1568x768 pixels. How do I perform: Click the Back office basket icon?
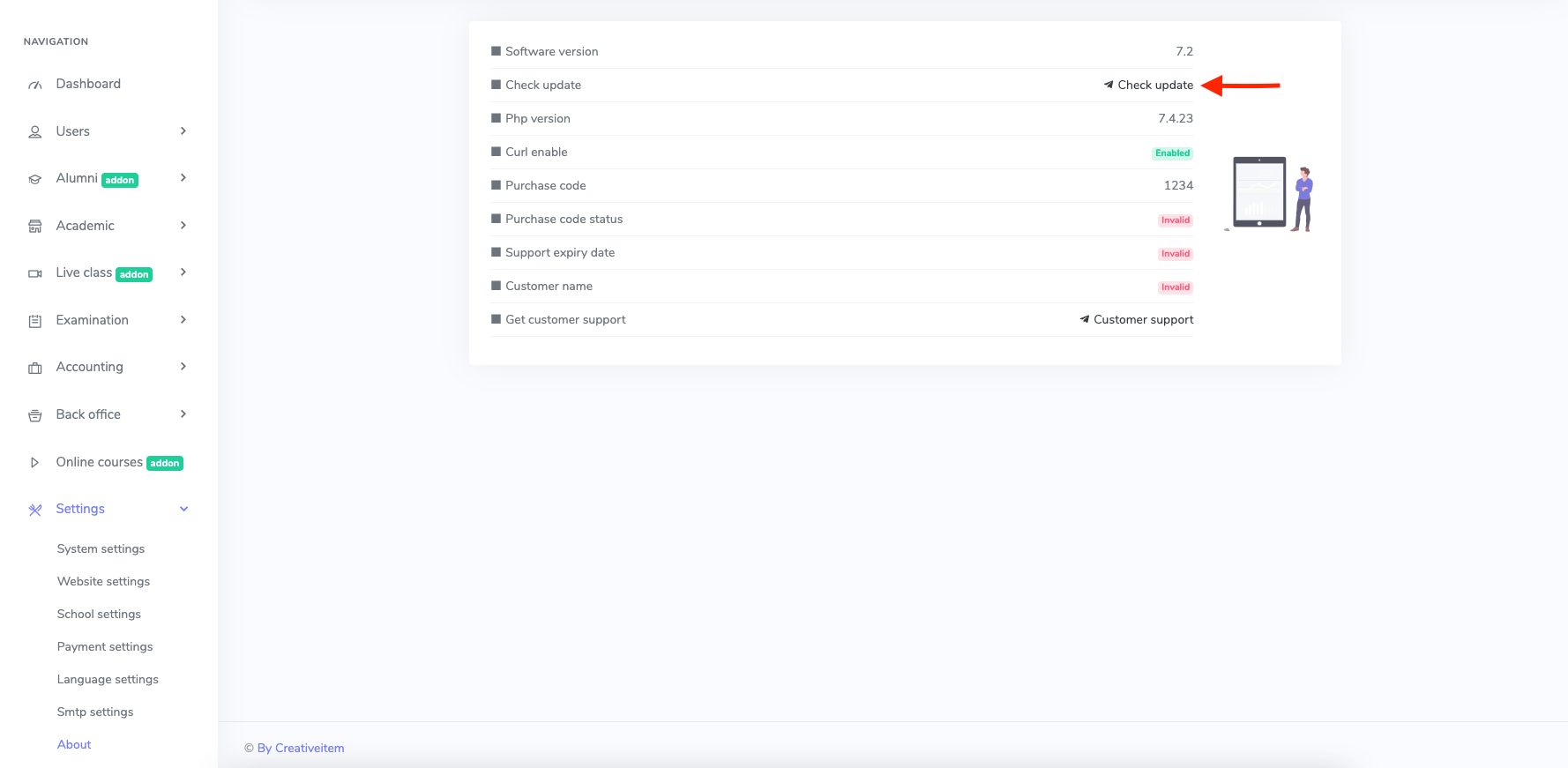click(x=35, y=415)
